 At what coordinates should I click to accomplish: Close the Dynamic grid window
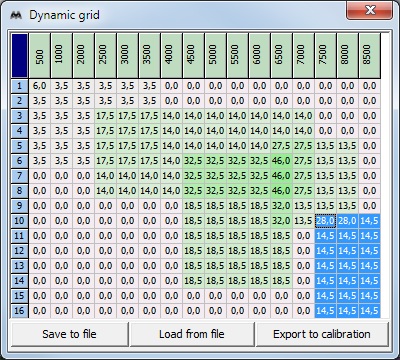pyautogui.click(x=369, y=11)
